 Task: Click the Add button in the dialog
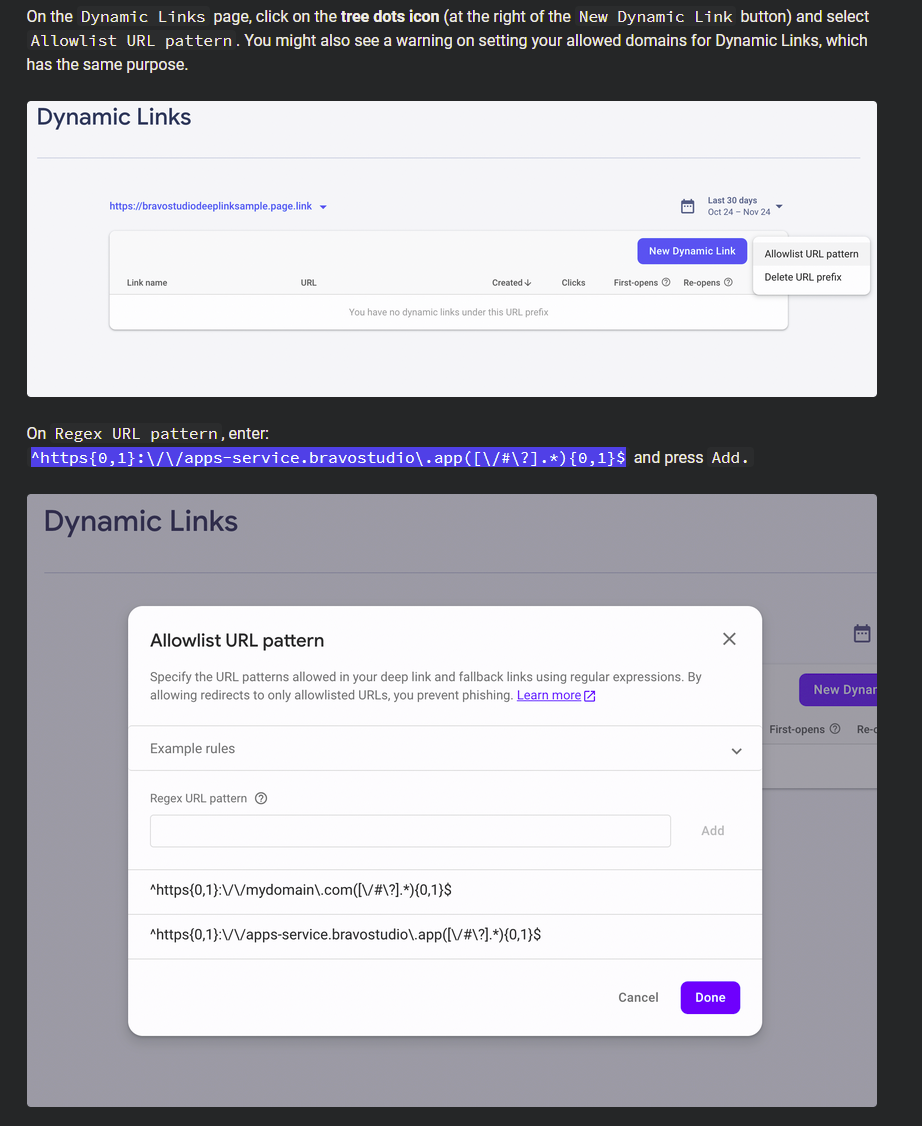click(712, 831)
